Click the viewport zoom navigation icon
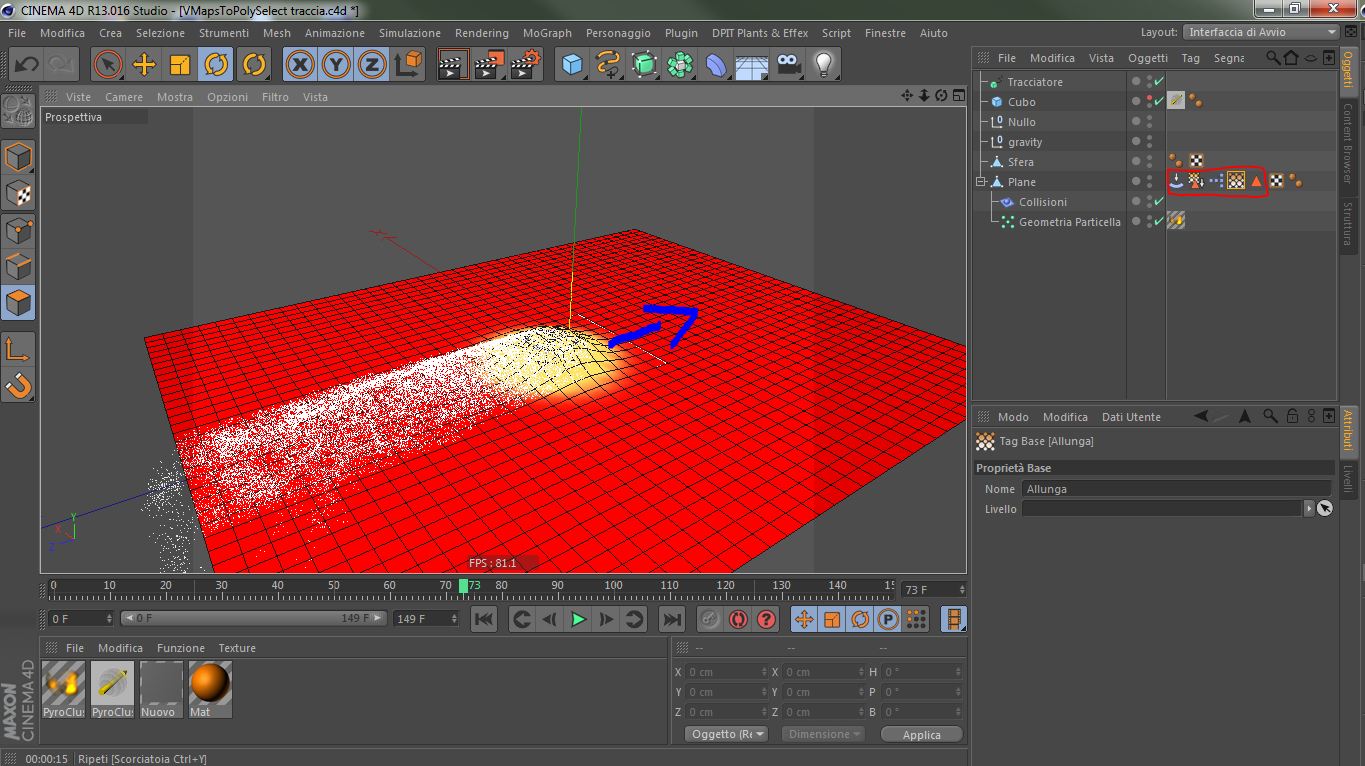 click(923, 96)
